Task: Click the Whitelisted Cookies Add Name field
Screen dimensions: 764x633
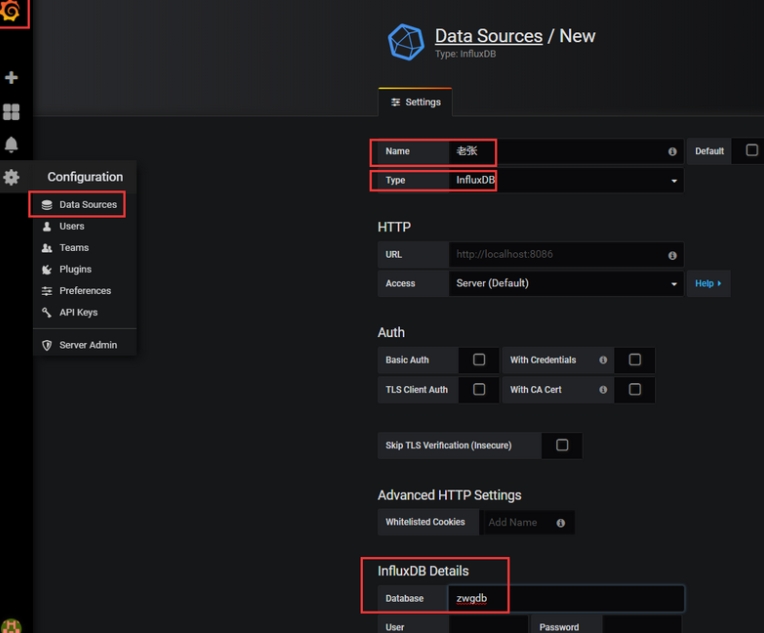Action: tap(528, 522)
